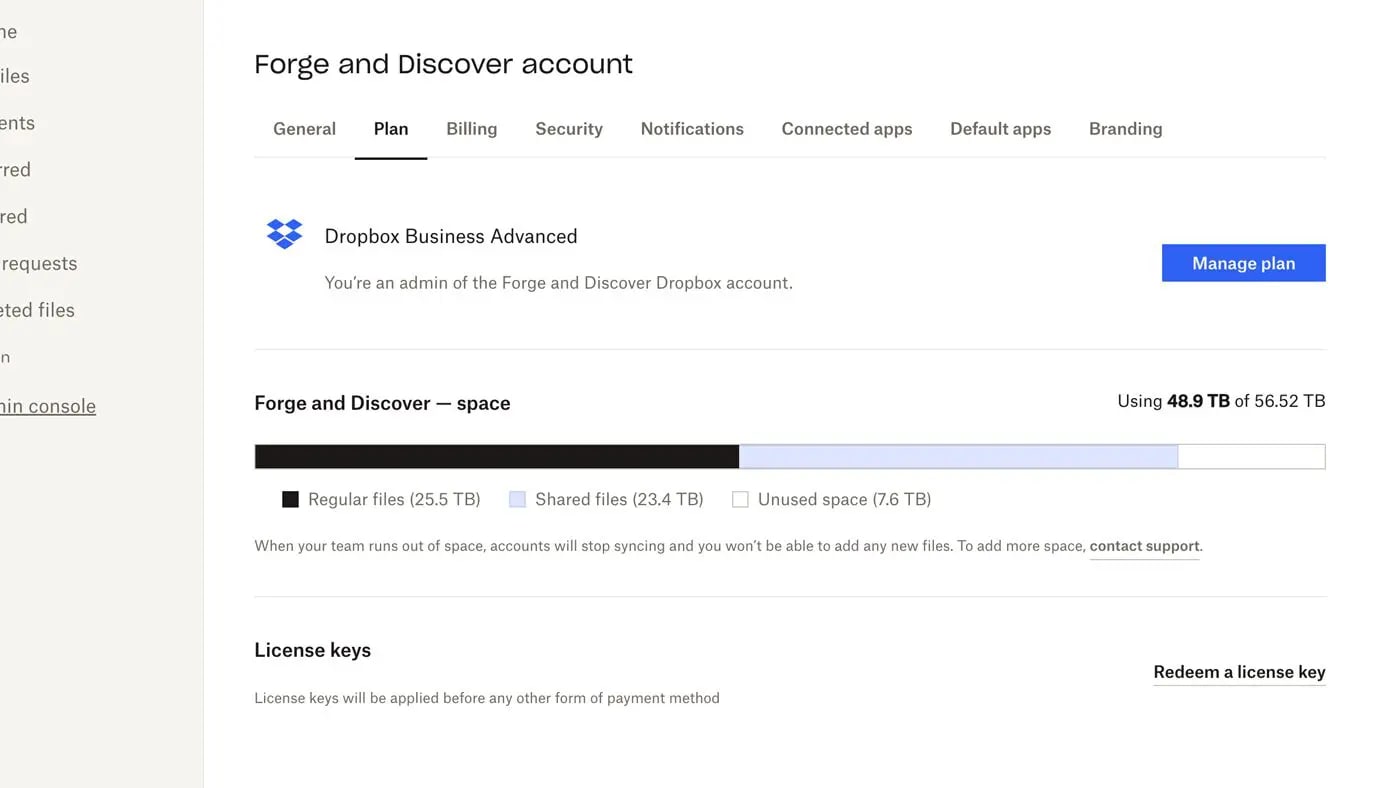Open the contact support link

1144,545
